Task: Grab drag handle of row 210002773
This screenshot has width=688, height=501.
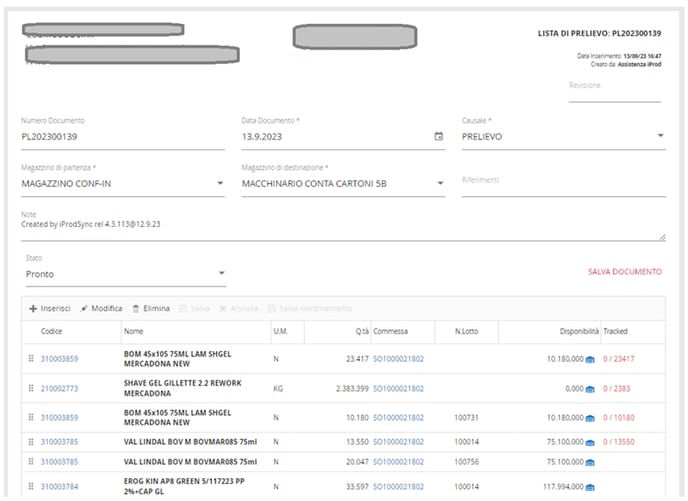Action: (x=31, y=388)
